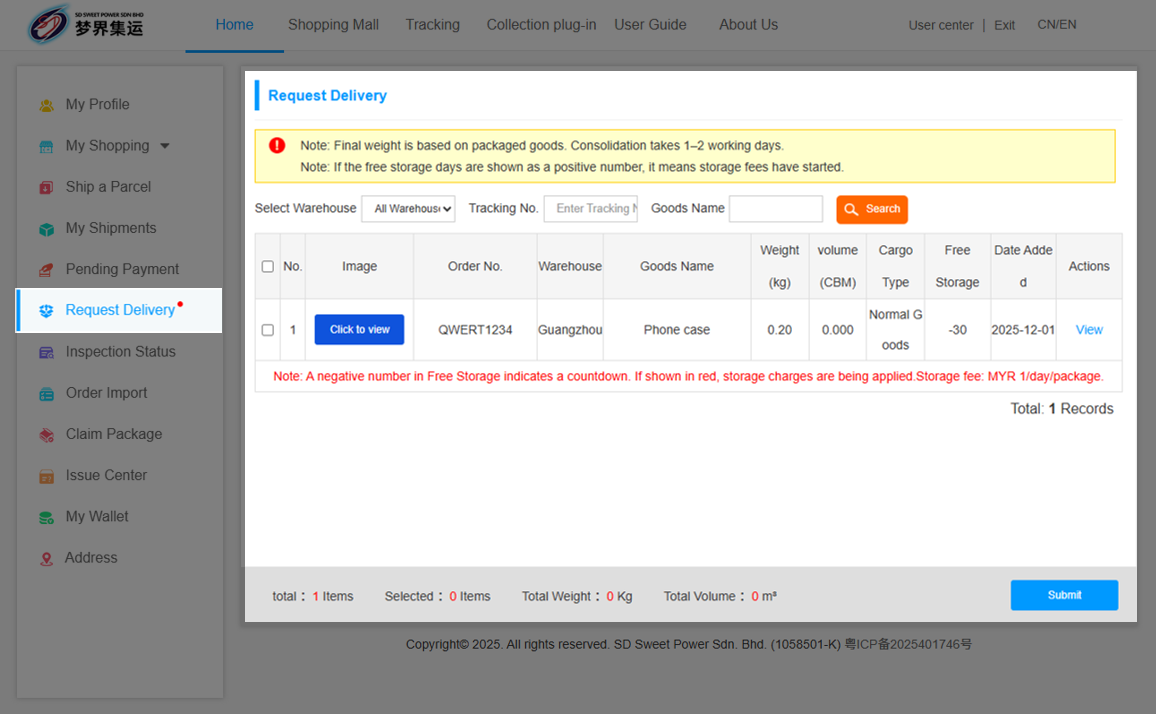Open Ship a Parcel in sidebar
The image size is (1156, 714).
(108, 187)
